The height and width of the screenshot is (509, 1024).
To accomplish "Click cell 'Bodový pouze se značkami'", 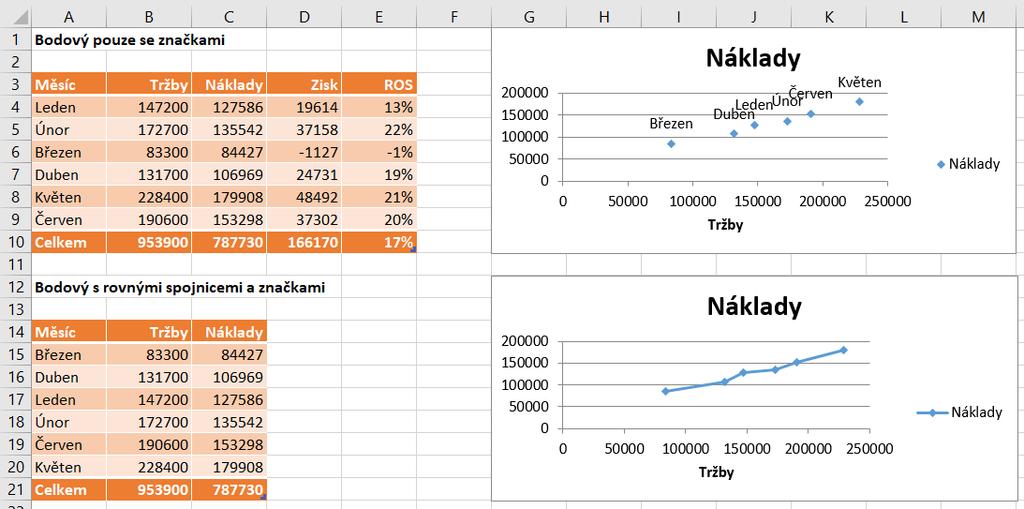I will point(129,40).
